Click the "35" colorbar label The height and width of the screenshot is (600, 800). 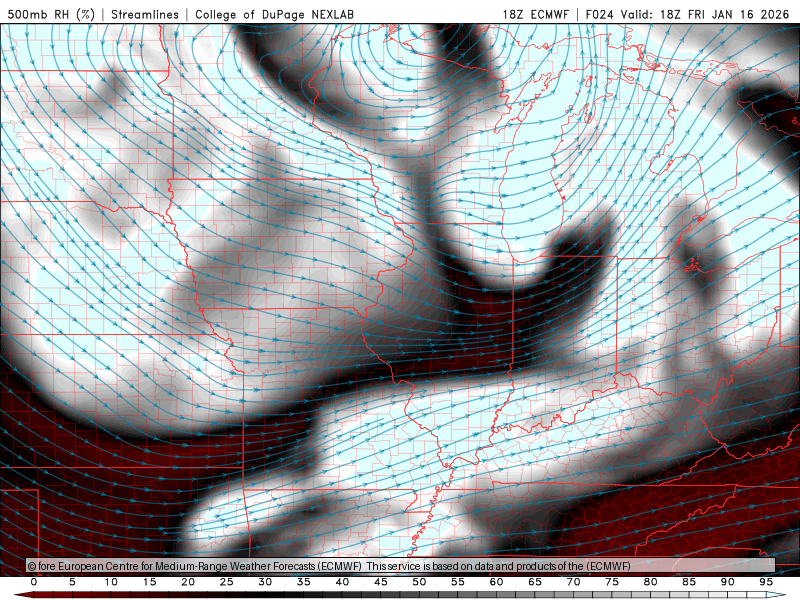click(304, 582)
